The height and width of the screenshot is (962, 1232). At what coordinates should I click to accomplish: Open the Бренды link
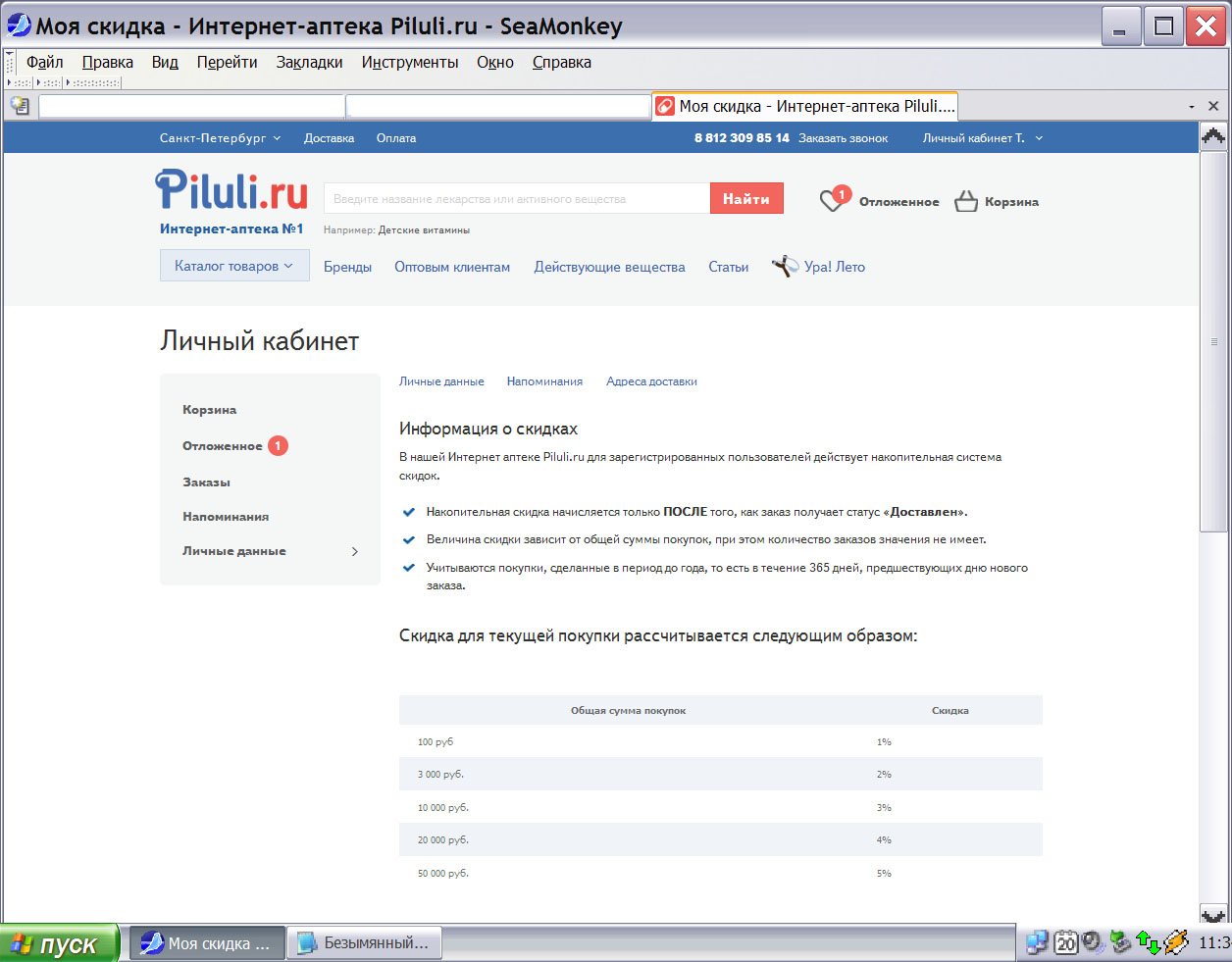coord(347,267)
